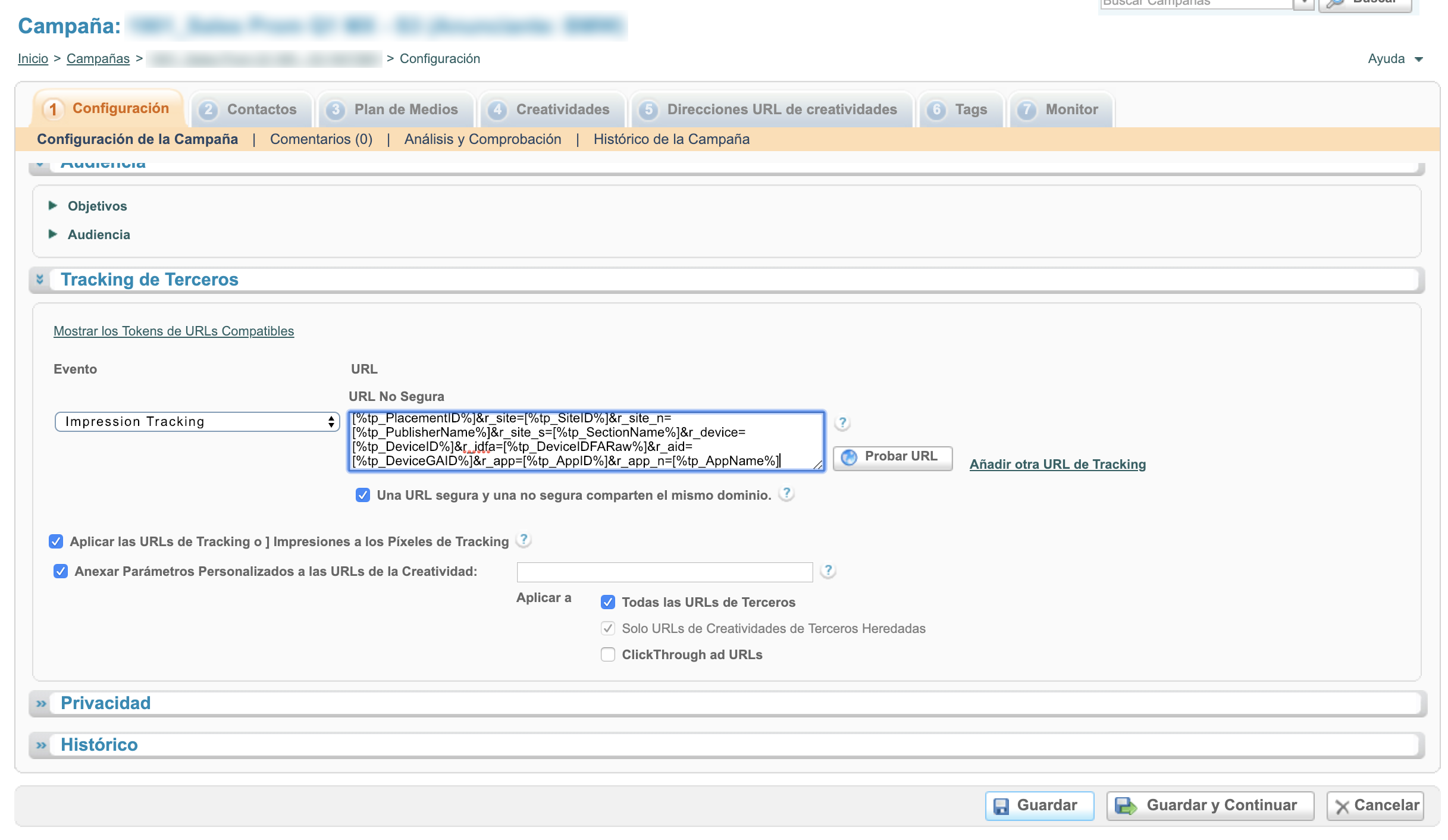Click the step 3 badge on Plan de Medios

(336, 110)
